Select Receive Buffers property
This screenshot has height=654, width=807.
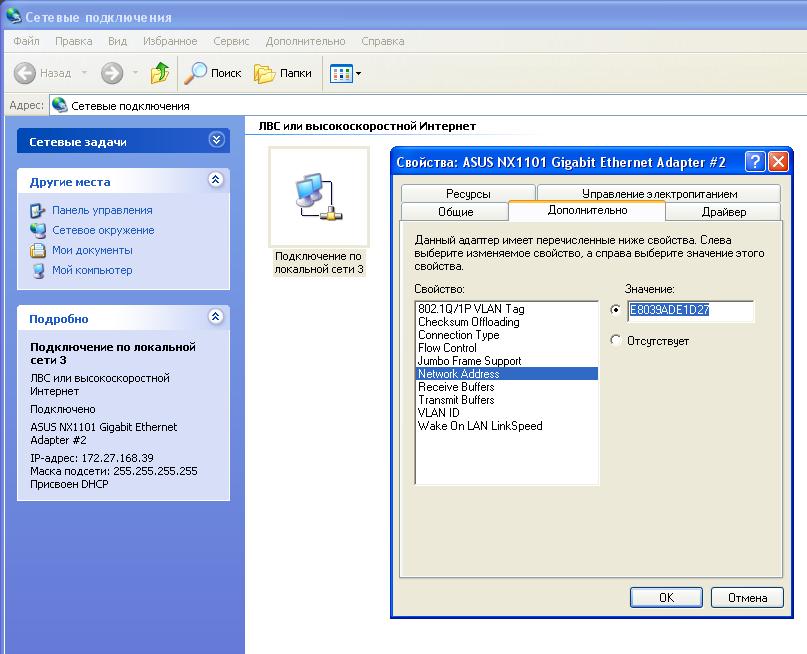coord(506,387)
